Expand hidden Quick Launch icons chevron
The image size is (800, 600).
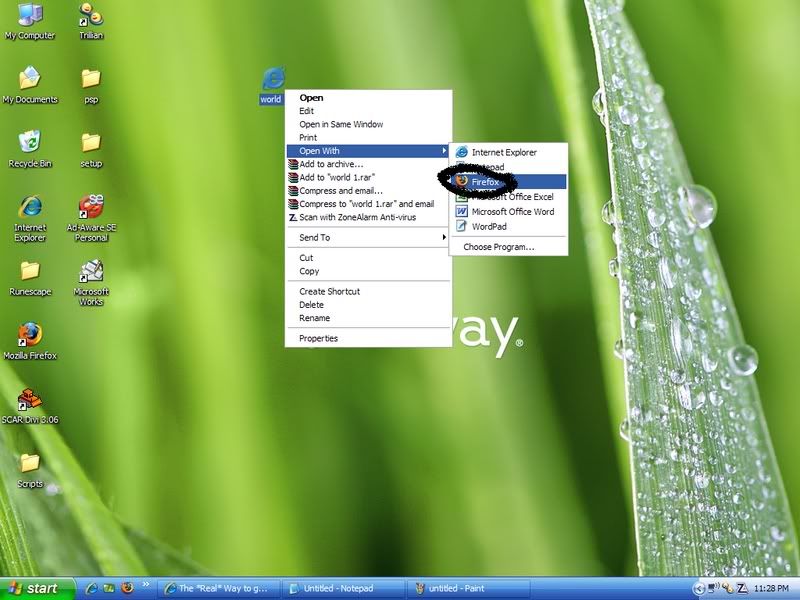point(147,584)
